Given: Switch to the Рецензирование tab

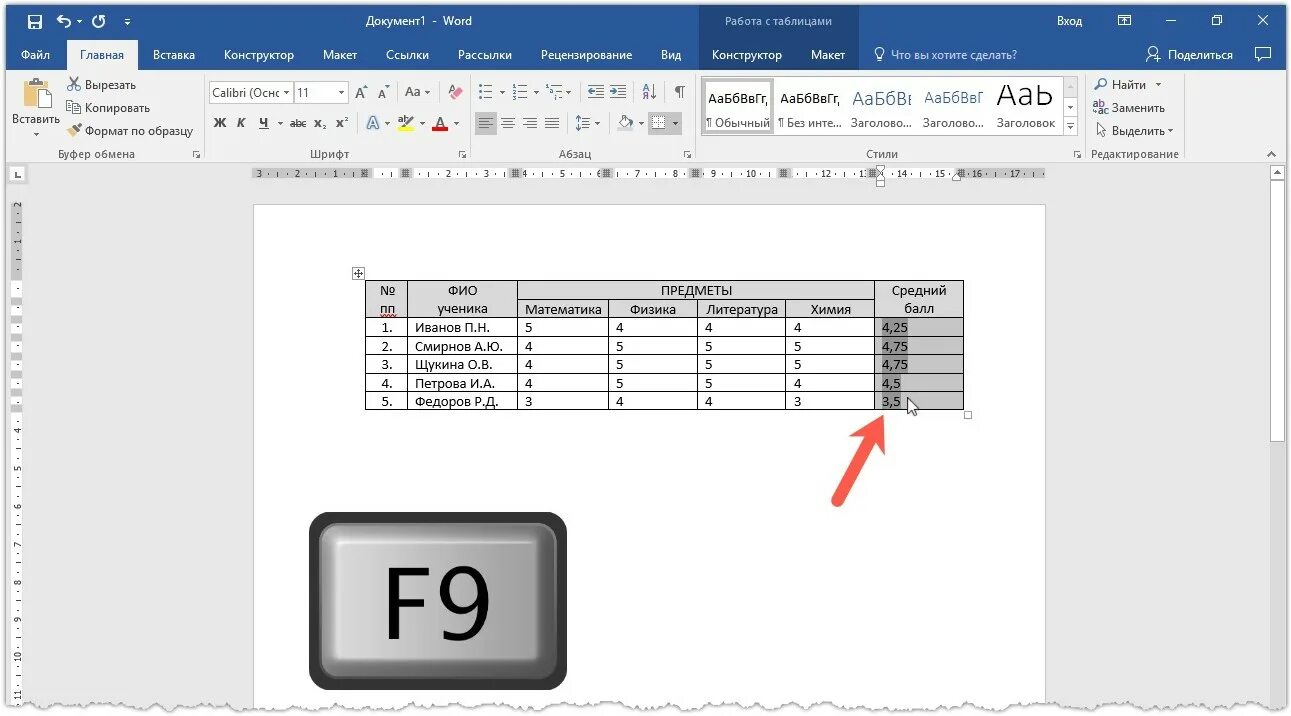Looking at the screenshot, I should point(586,55).
